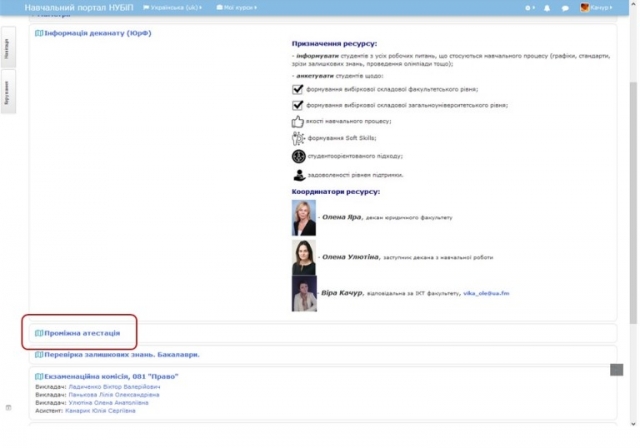640x448 pixels.
Task: Click the name Олена Улютіна
Action: point(350,257)
